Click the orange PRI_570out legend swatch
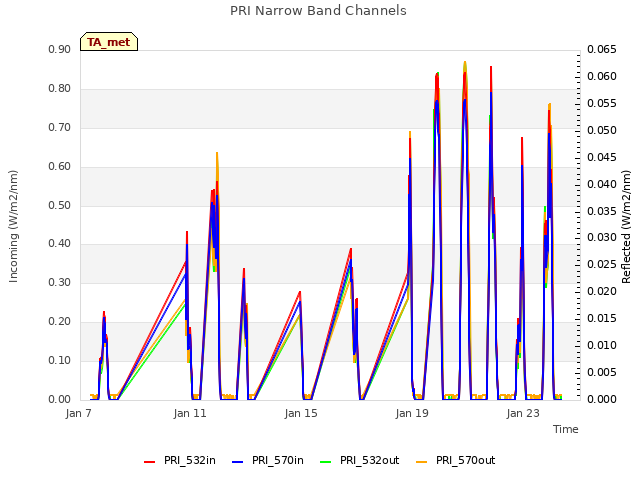Viewport: 640px width, 480px height. coord(422,461)
